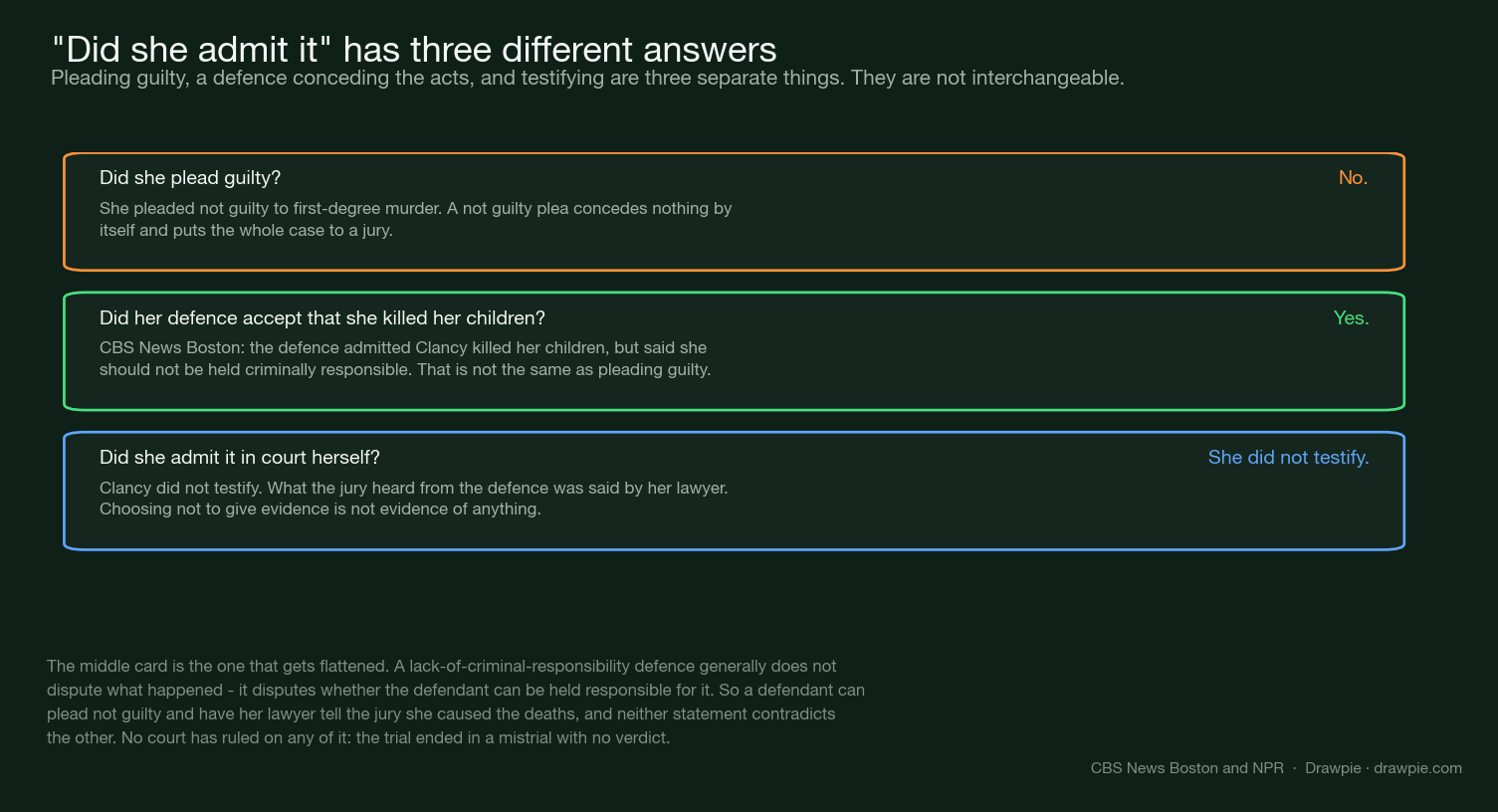Click the green-bordered defence card

pyautogui.click(x=734, y=351)
